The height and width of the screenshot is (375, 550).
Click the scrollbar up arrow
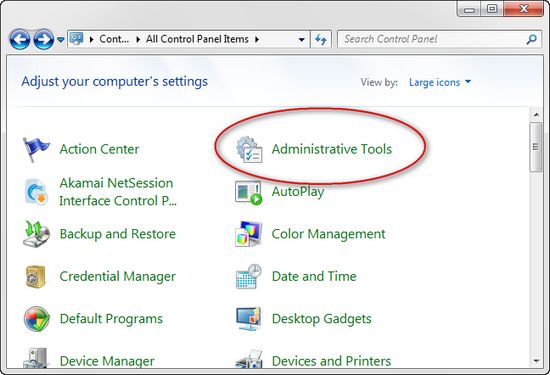pos(536,114)
